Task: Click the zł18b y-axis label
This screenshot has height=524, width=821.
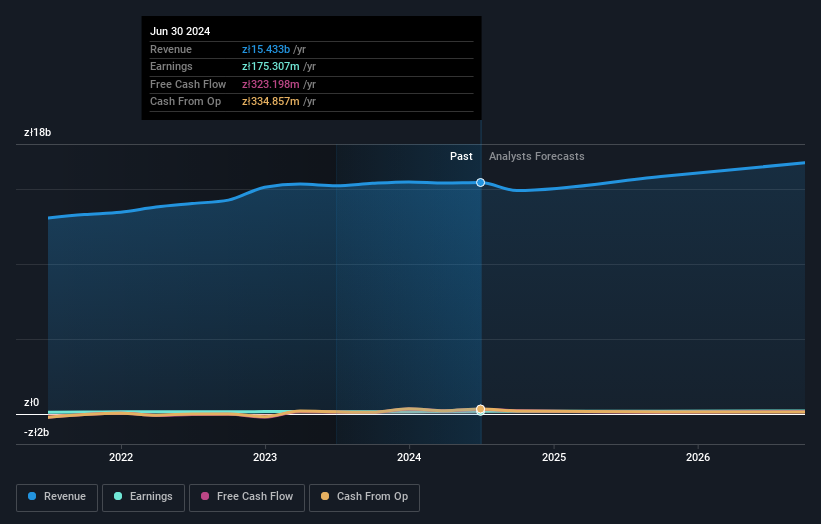Action: pos(38,132)
